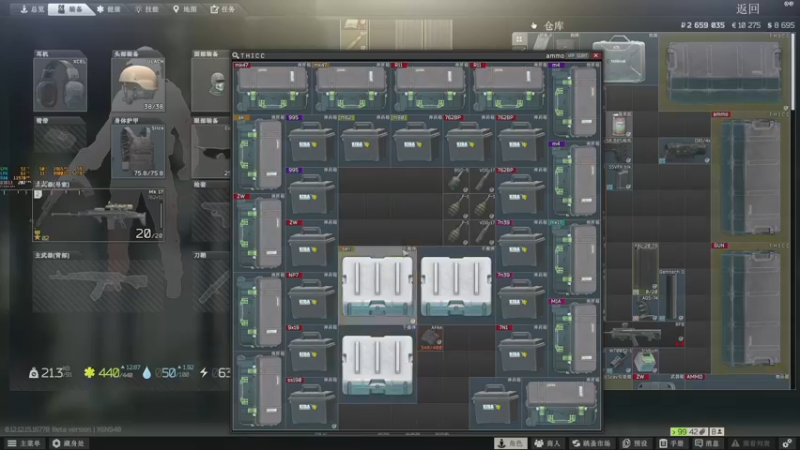This screenshot has width=800, height=450.
Task: Select the 9x19-tagged ammo case
Action: pyautogui.click(x=312, y=351)
